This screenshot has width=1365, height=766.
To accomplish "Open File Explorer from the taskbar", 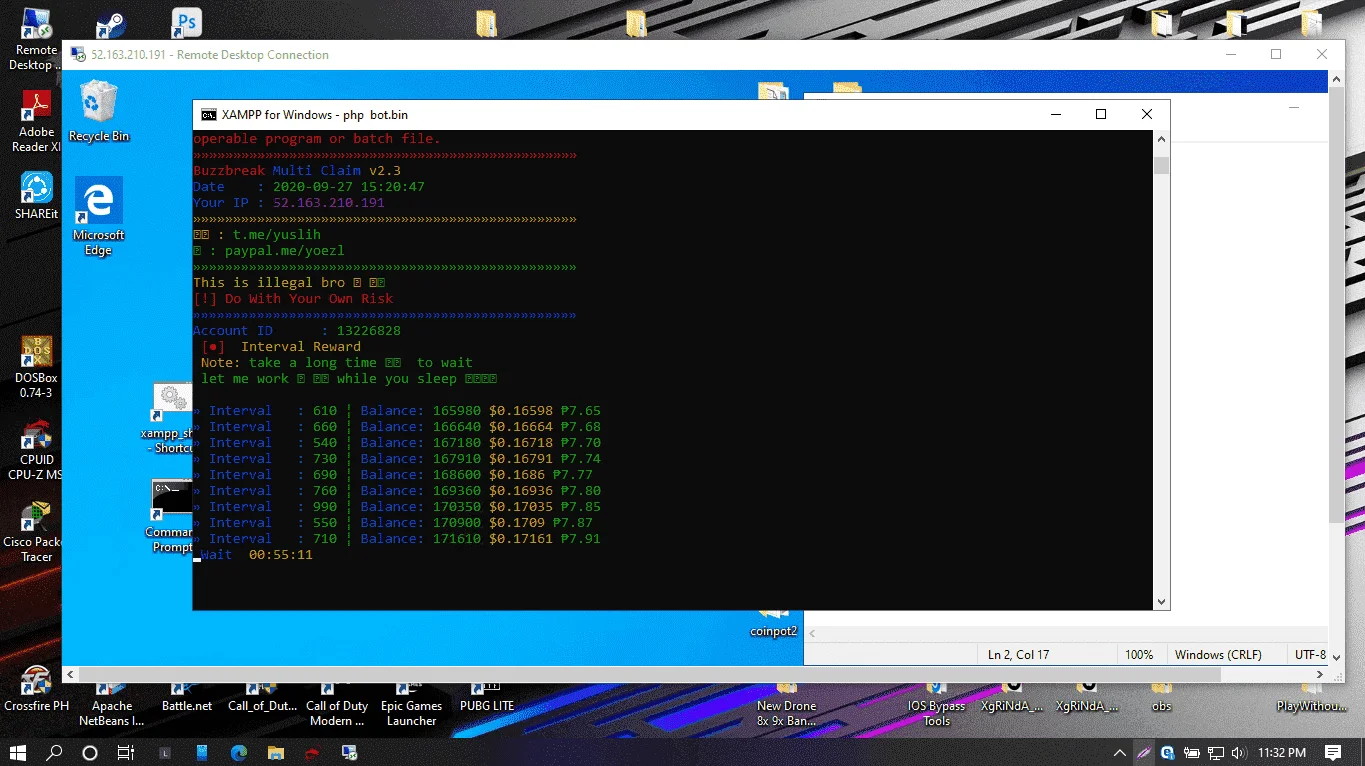I will tap(275, 752).
